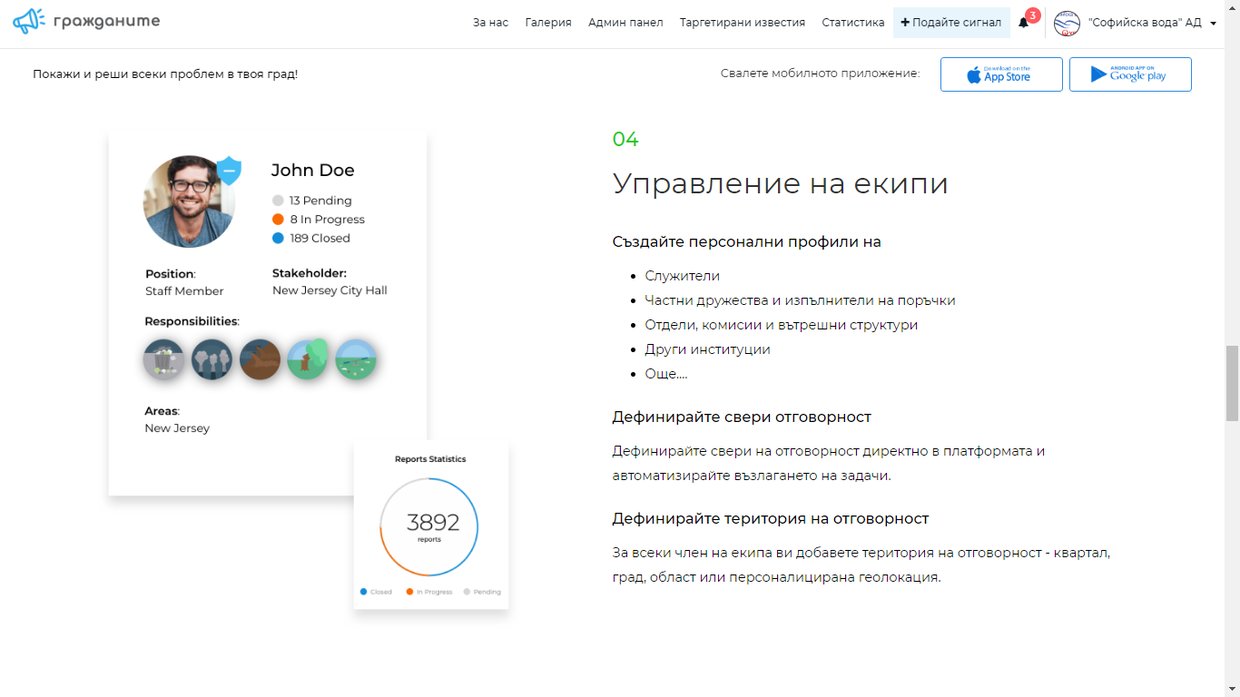Open the Статистика page
Screen dimensions: 1240x697
point(853,23)
